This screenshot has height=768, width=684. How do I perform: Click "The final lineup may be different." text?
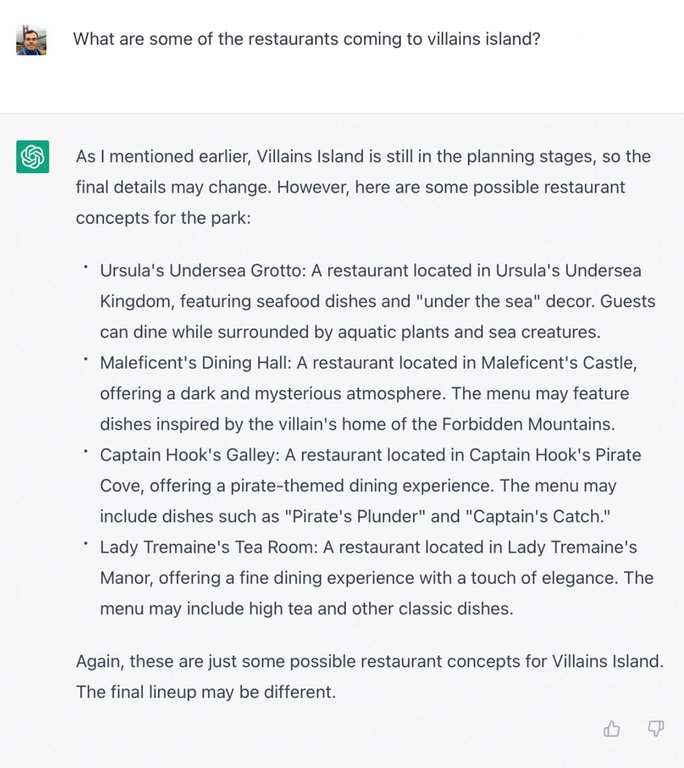coord(207,691)
